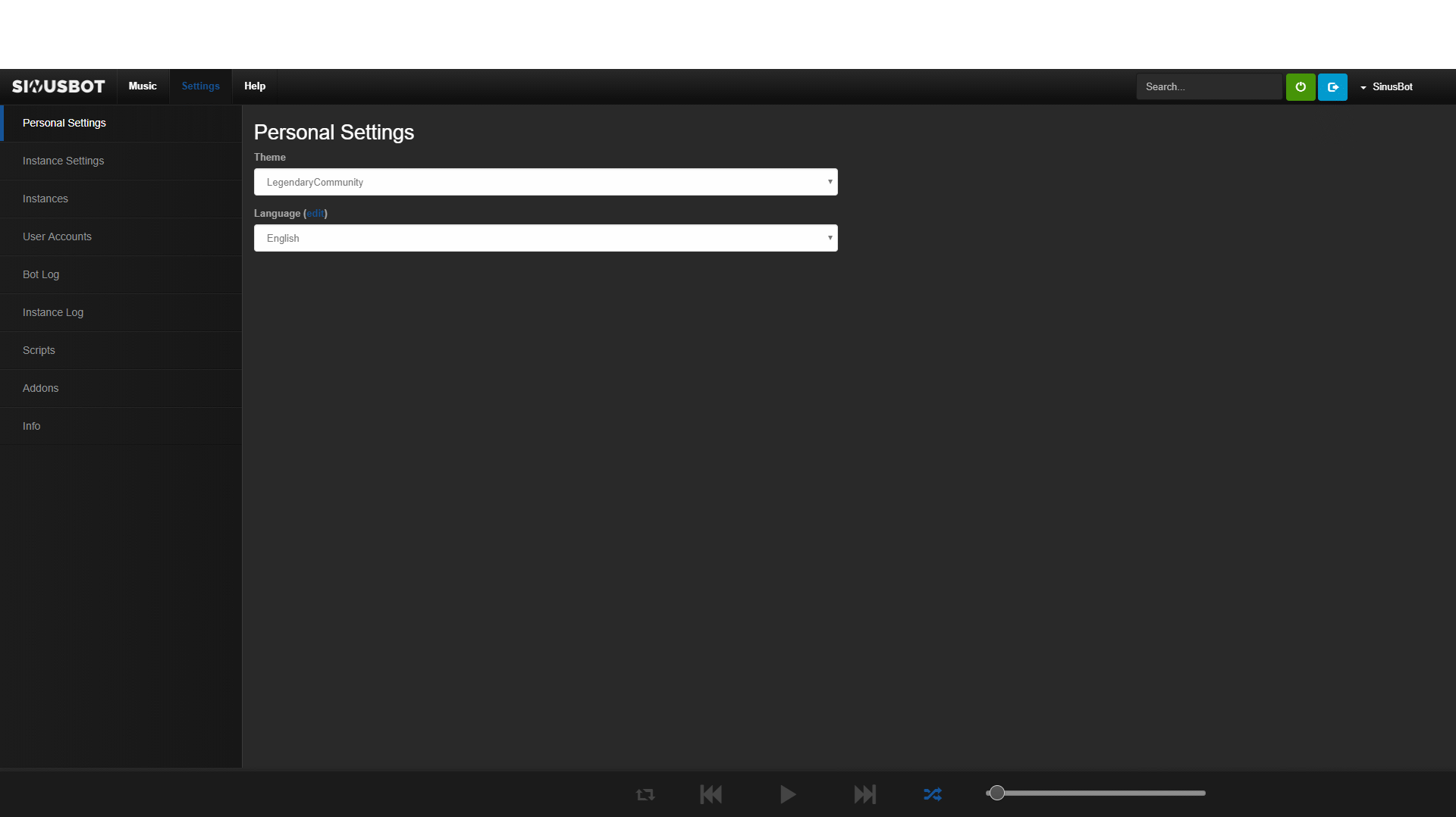Open User Accounts in sidebar
Viewport: 1456px width, 817px height.
[57, 236]
